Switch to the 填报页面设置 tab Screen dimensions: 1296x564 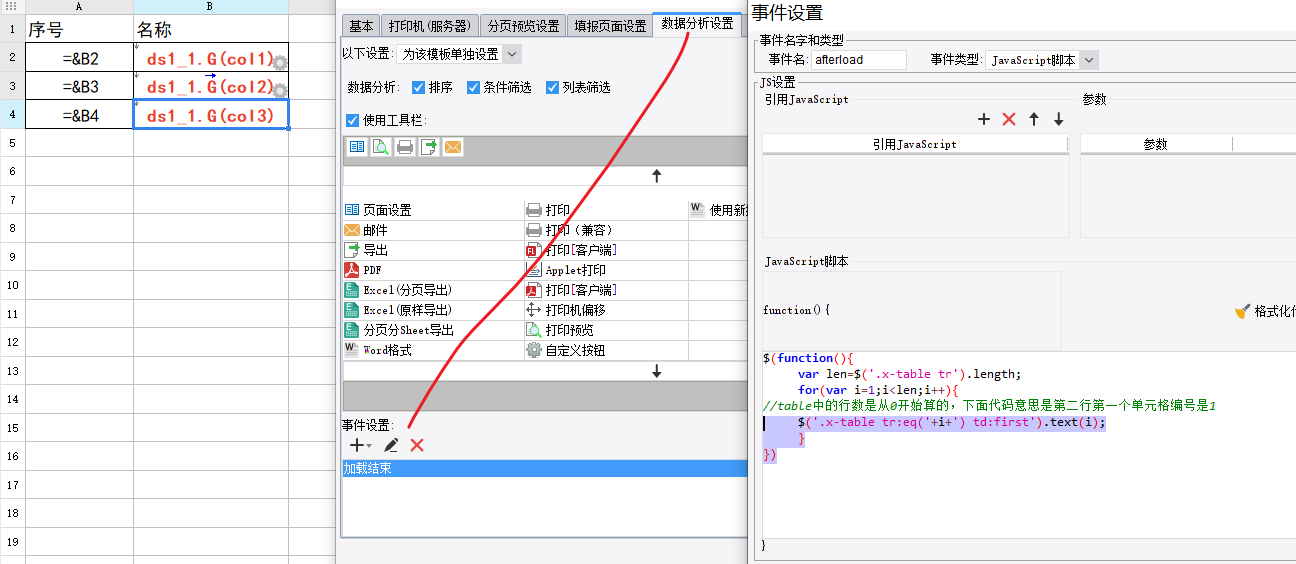[x=609, y=26]
